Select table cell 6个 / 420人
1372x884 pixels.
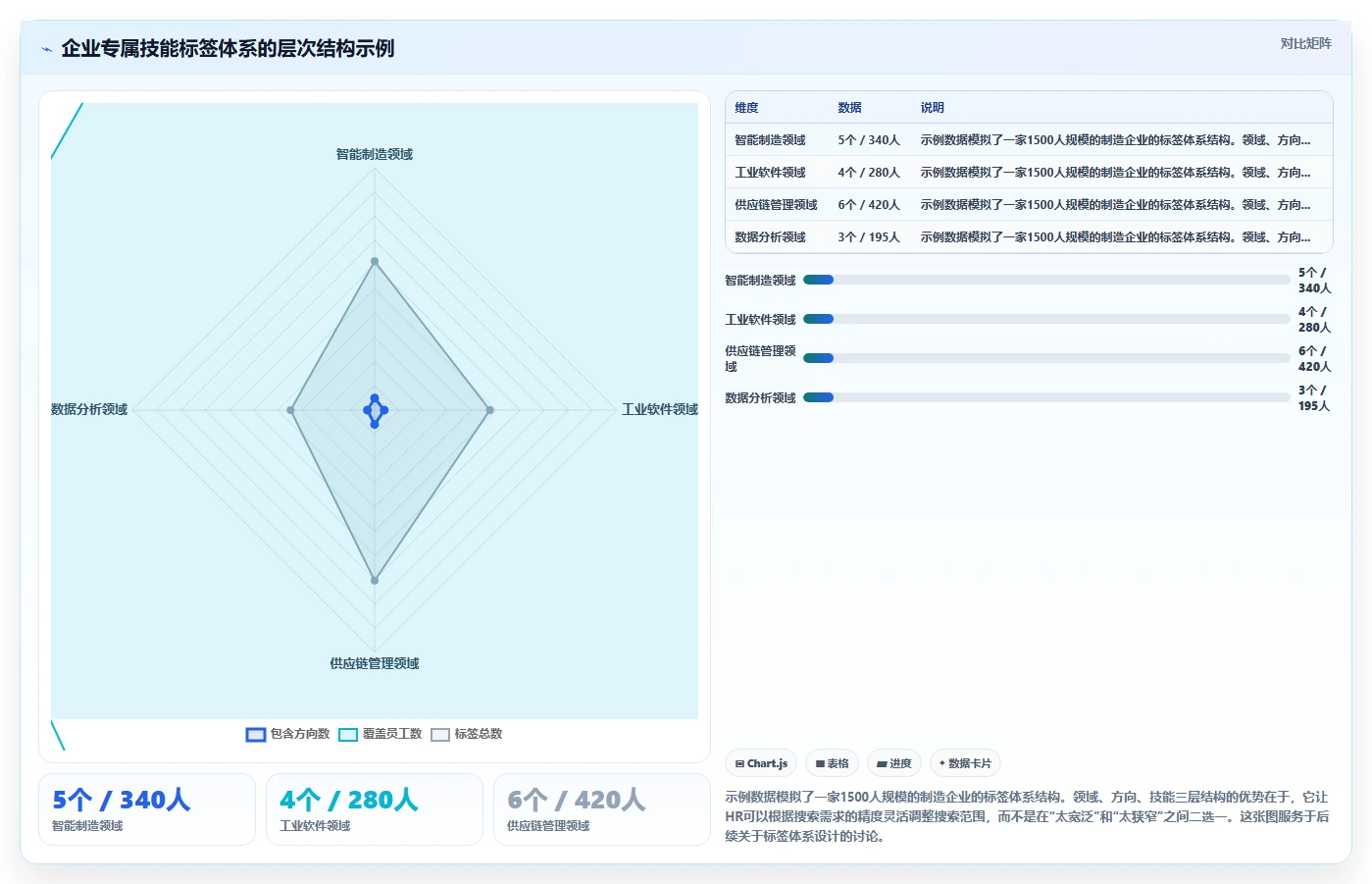(x=869, y=205)
